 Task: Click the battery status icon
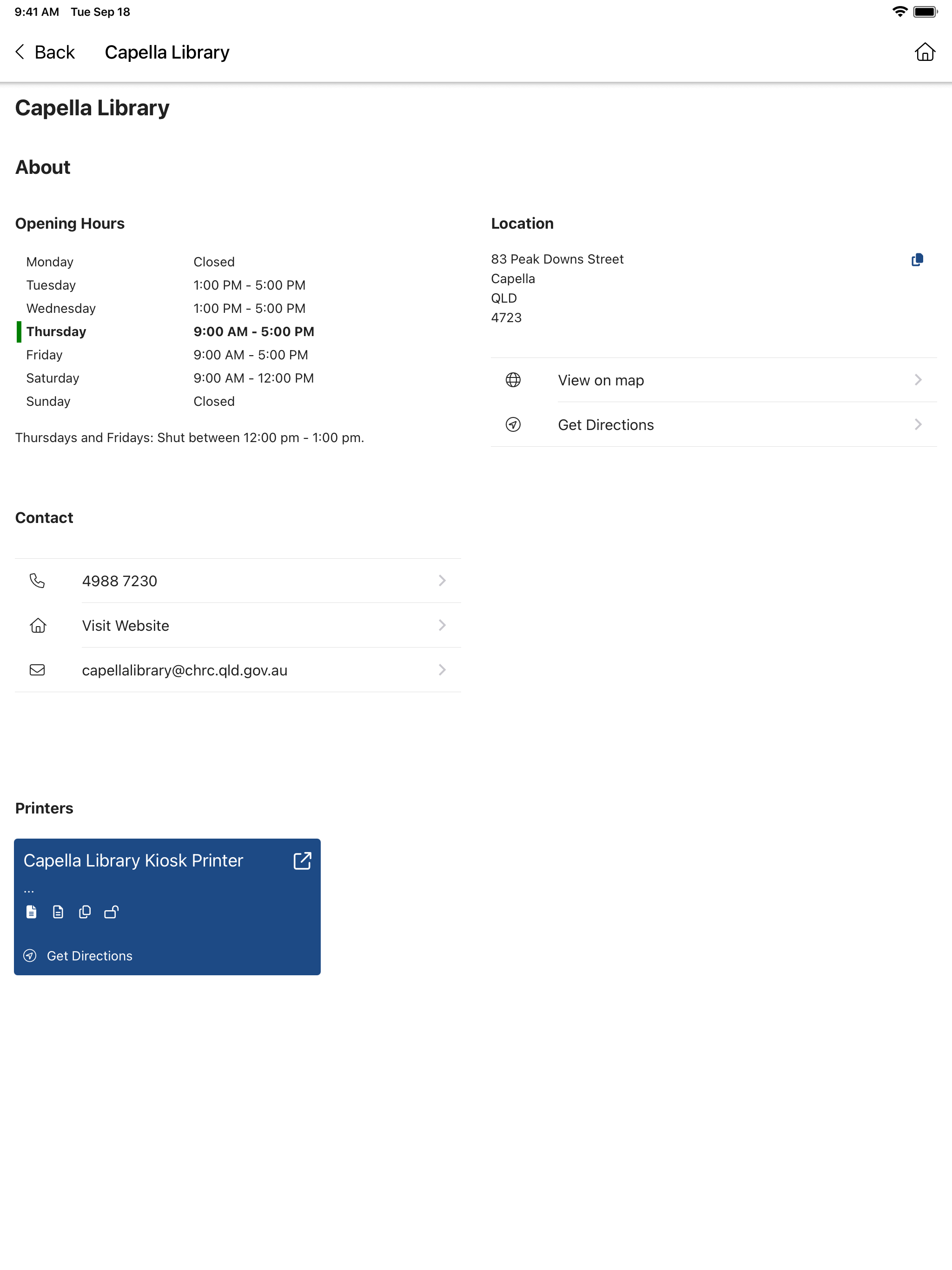click(x=925, y=12)
